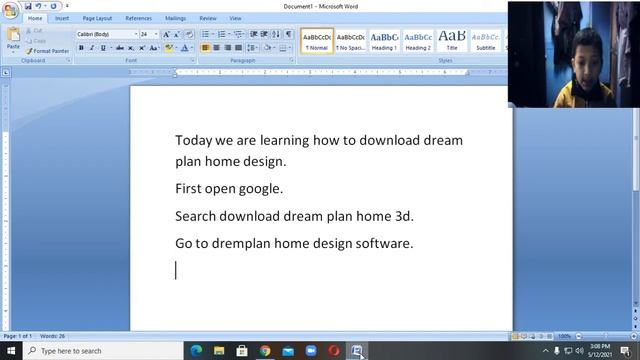
Task: Apply the Normal style
Action: (x=317, y=41)
